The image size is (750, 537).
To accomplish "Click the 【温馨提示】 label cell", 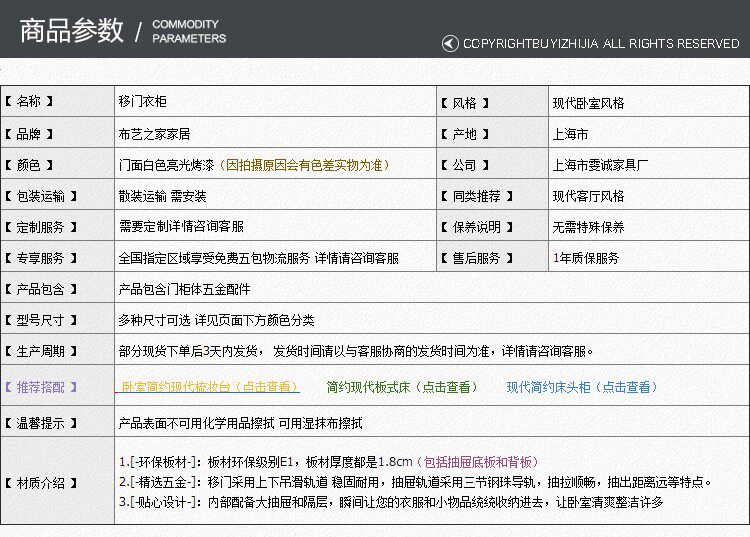I will pos(57,421).
